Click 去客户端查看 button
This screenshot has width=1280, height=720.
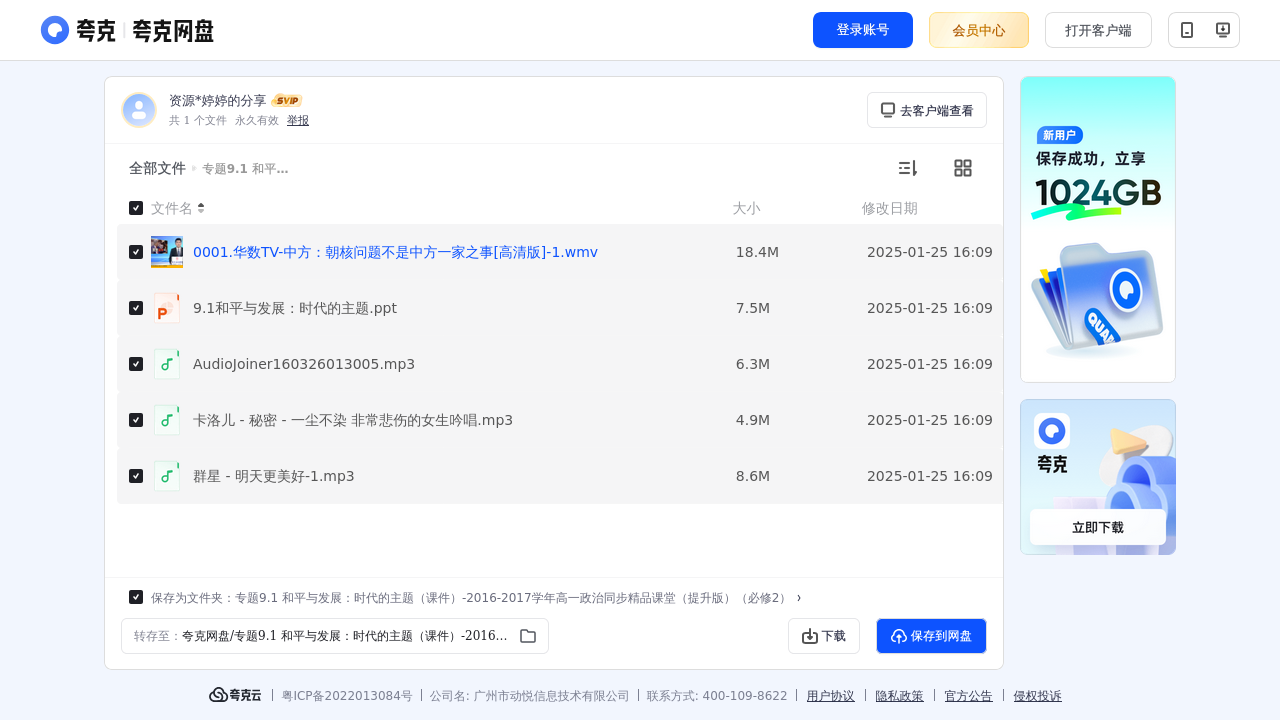coord(927,110)
